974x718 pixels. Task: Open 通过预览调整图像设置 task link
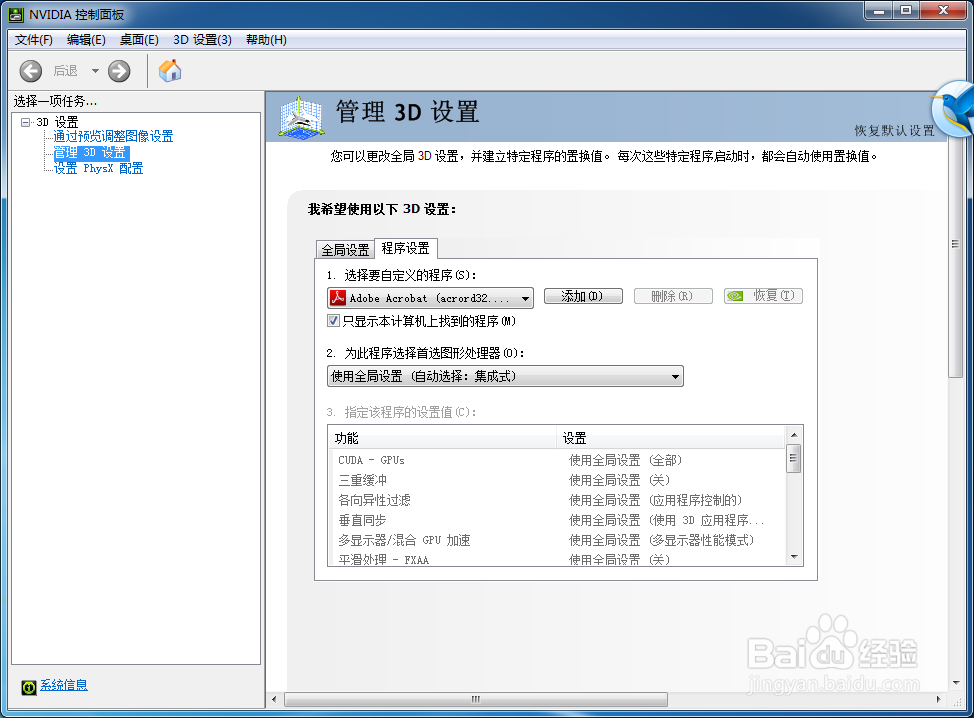(x=113, y=136)
